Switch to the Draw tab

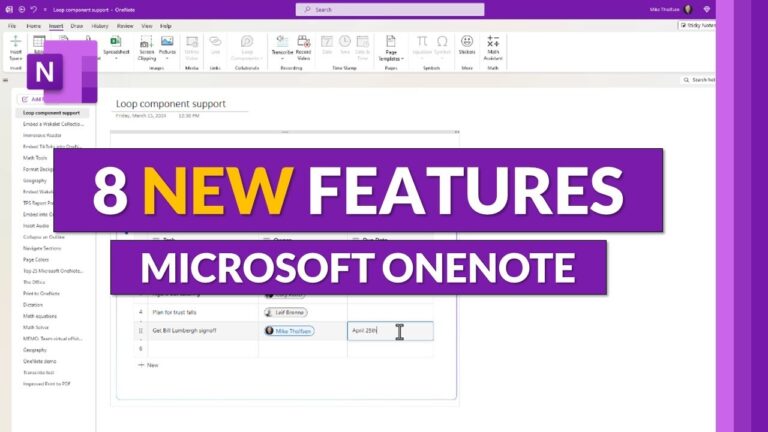point(76,26)
